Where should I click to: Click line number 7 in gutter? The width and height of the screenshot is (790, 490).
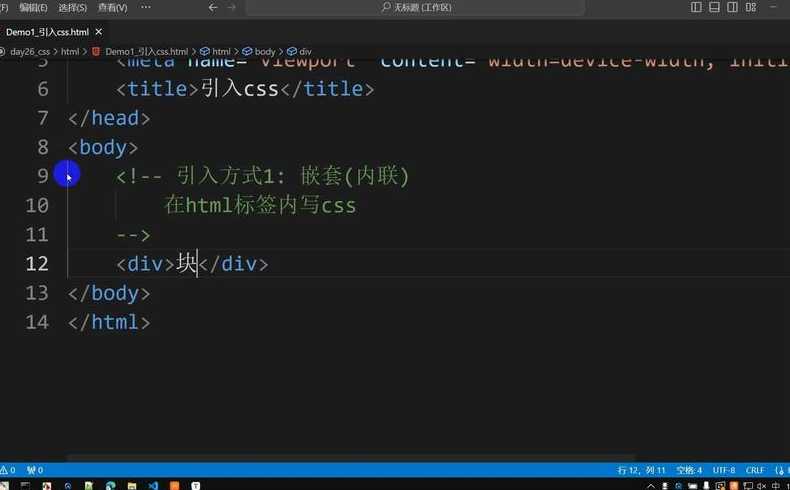tap(43, 118)
